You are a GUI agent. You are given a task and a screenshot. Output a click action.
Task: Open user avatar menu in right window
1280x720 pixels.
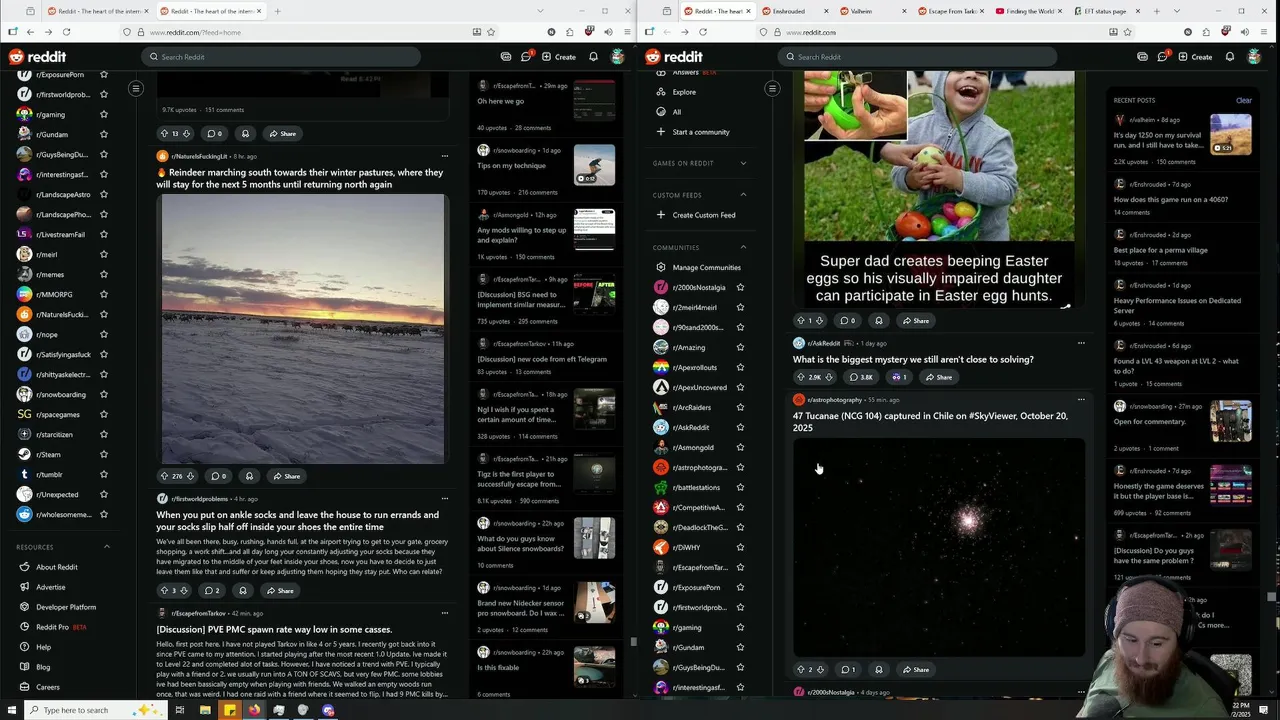point(1254,57)
